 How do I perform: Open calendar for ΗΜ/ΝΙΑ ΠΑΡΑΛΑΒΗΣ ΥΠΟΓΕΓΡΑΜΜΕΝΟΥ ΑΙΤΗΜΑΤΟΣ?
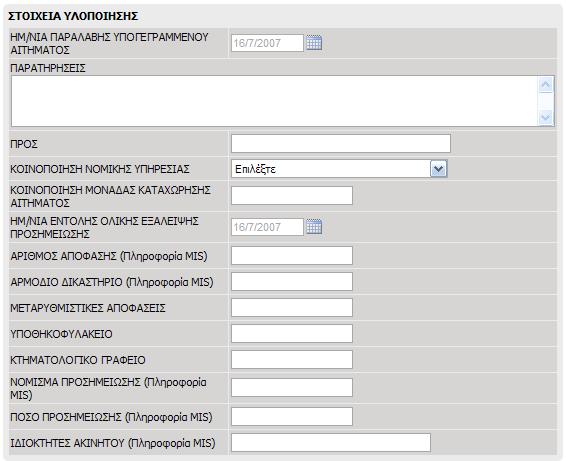pyautogui.click(x=314, y=43)
